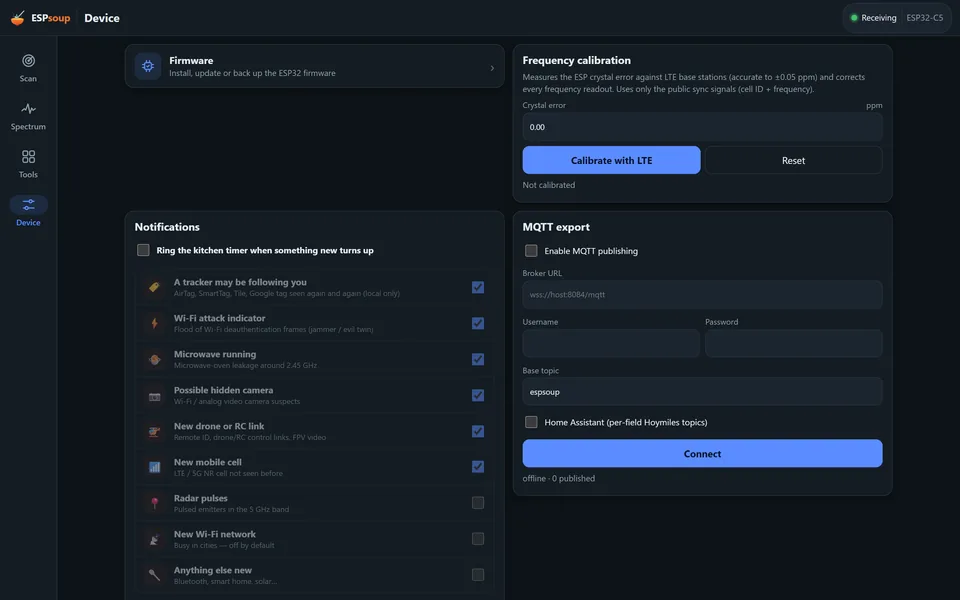Uncheck Wi-Fi attack indicator notification

click(478, 323)
